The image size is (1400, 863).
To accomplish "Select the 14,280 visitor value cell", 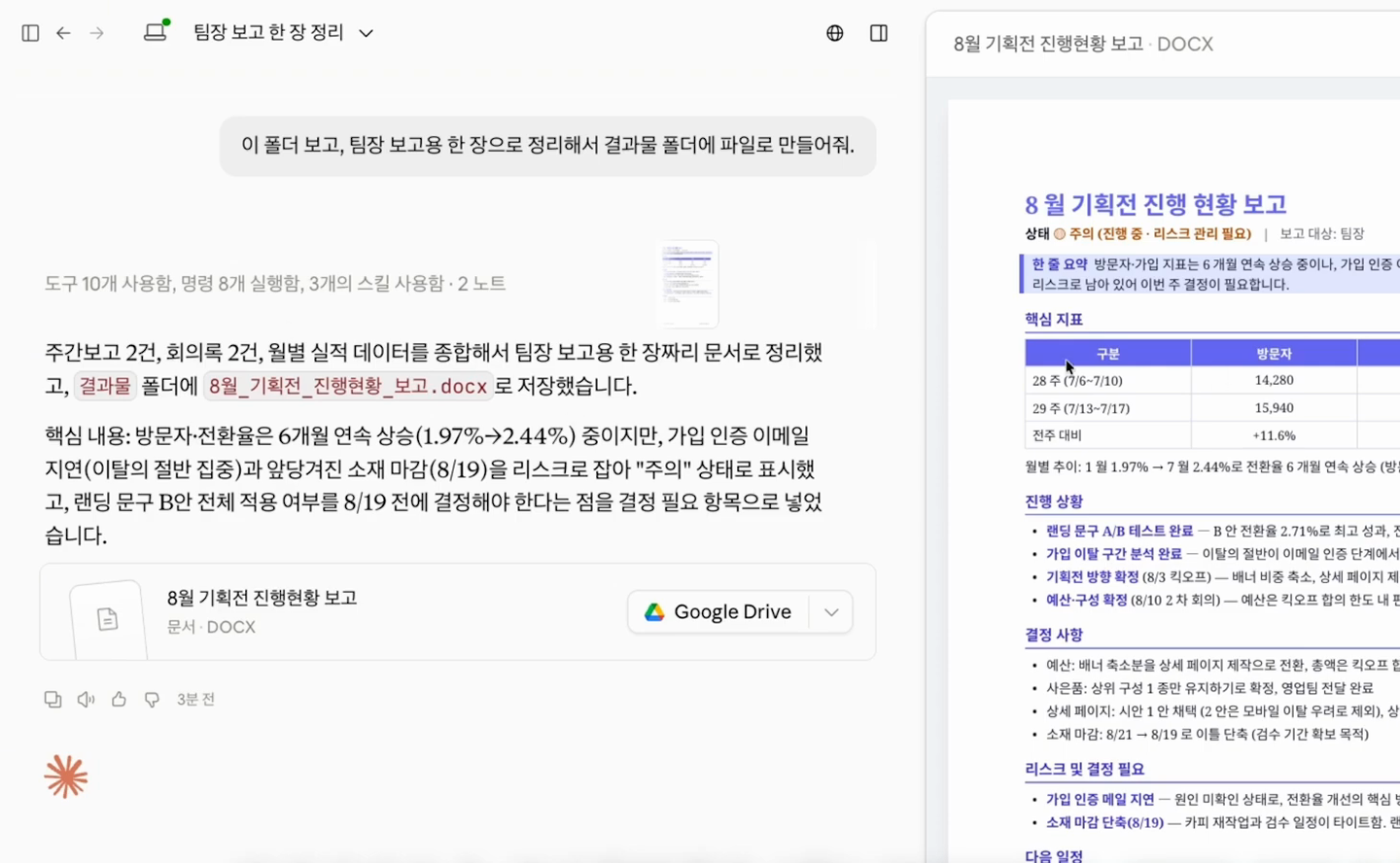I will point(1274,380).
